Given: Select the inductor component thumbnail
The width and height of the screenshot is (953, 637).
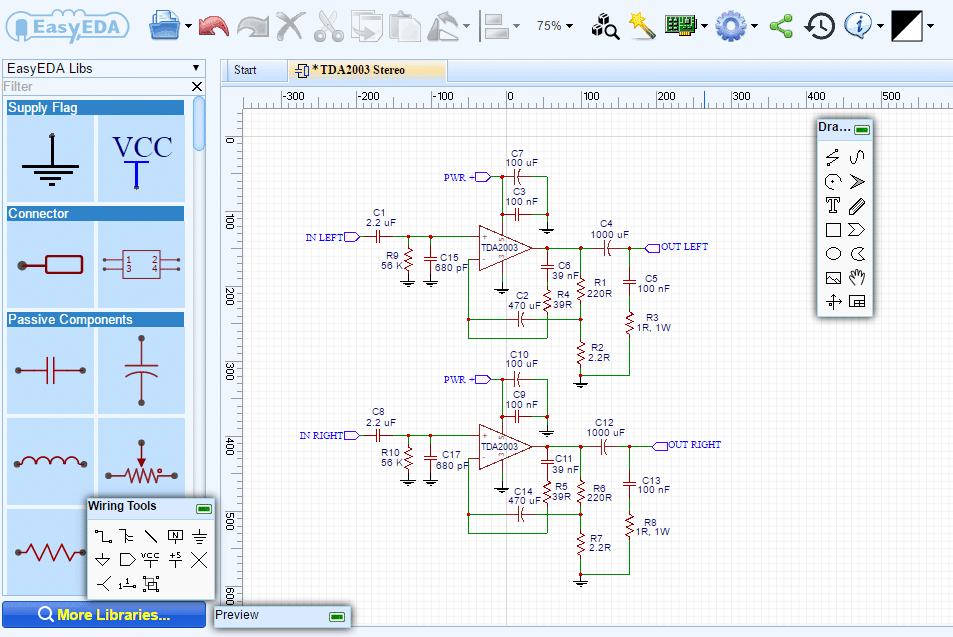Looking at the screenshot, I should [51, 462].
